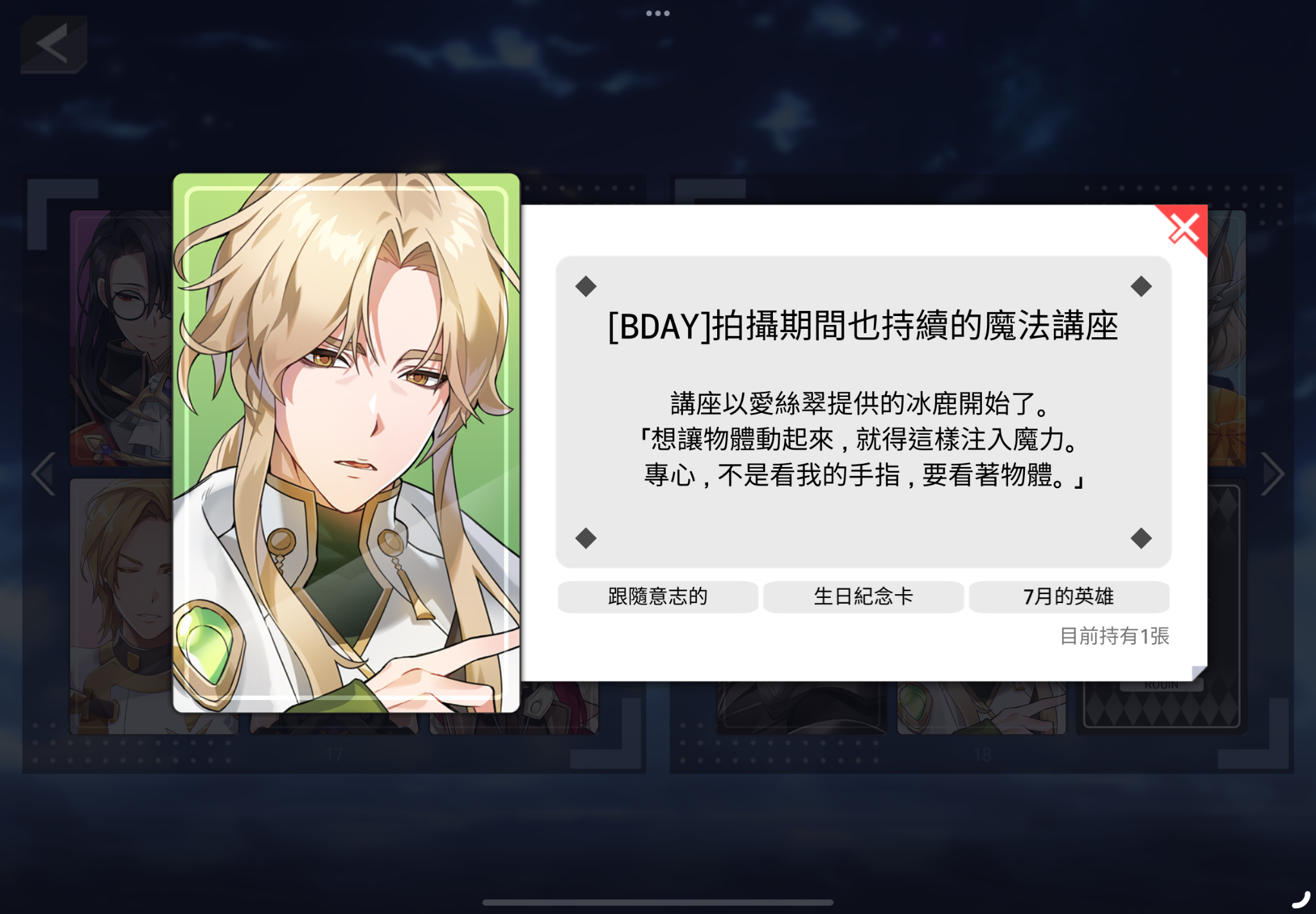Tap the top-left diamond ornament of description box

click(586, 286)
